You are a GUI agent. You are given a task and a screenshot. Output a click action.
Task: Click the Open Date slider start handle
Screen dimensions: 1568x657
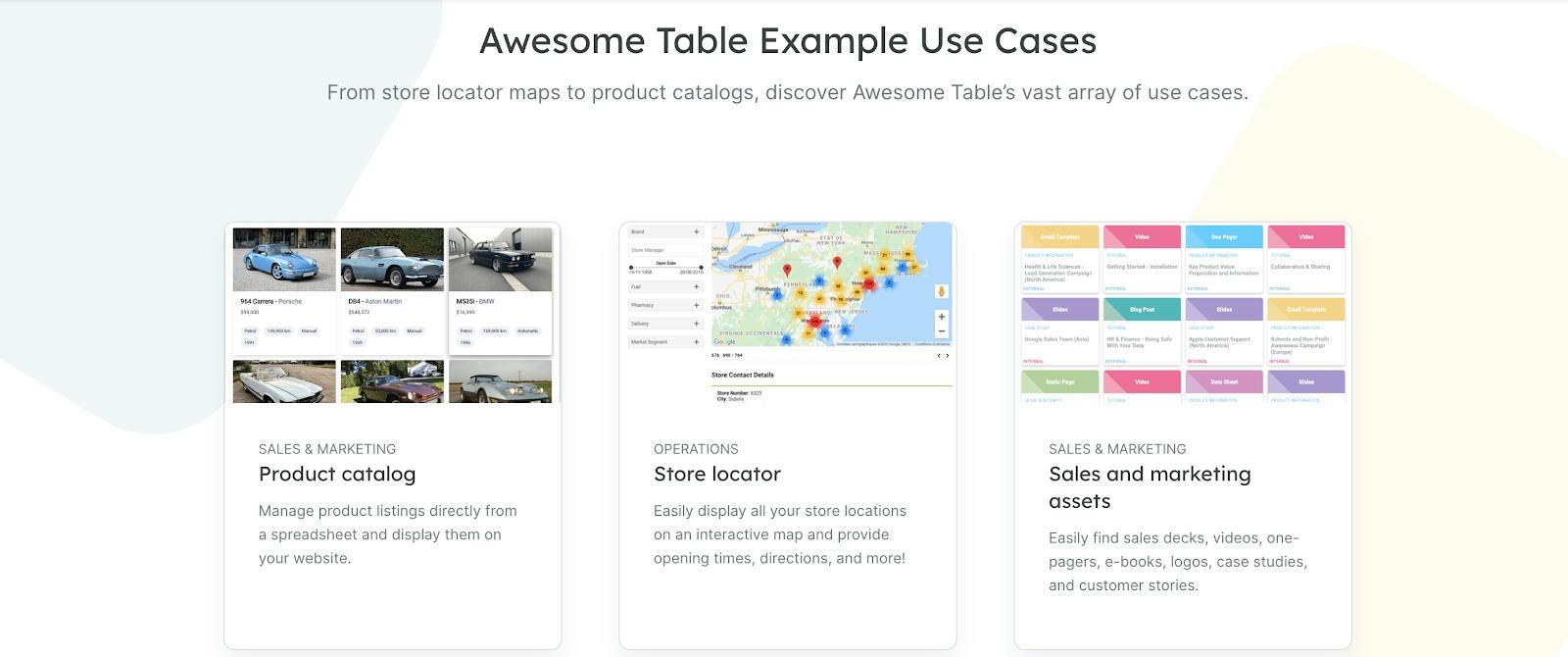630,268
